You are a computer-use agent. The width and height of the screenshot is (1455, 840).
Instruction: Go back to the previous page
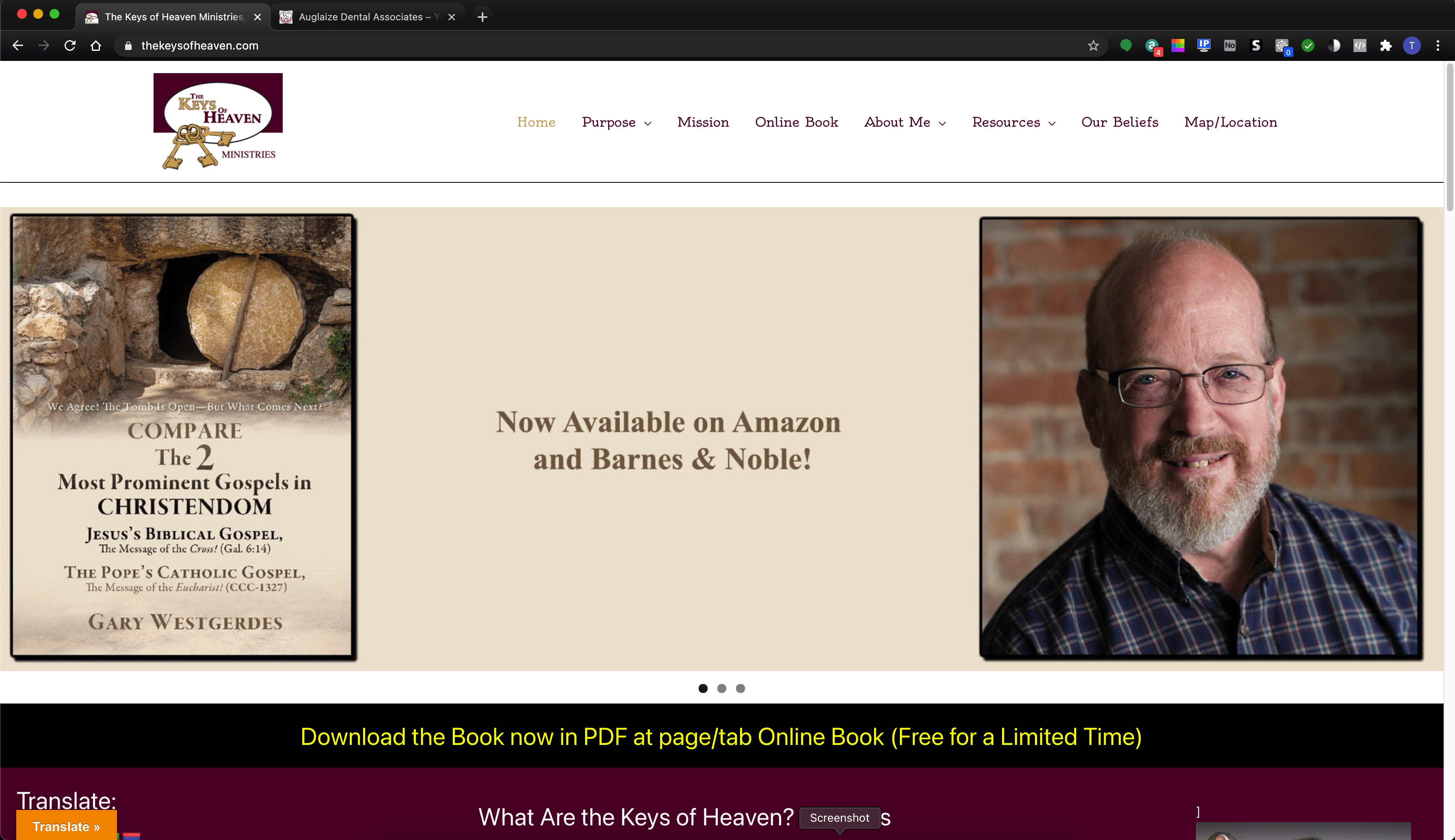(18, 45)
